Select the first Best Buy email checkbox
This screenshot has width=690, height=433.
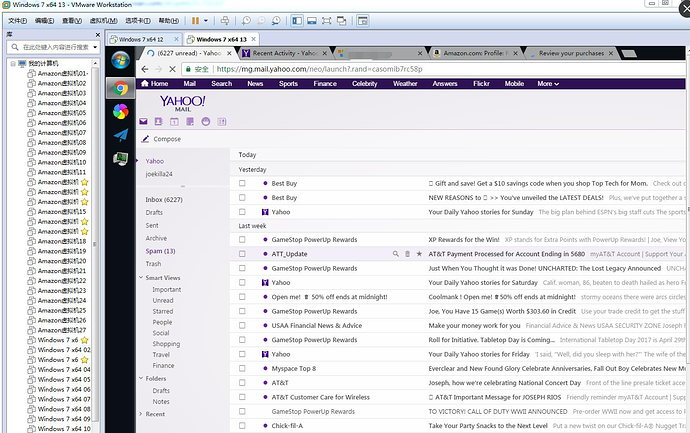point(241,184)
